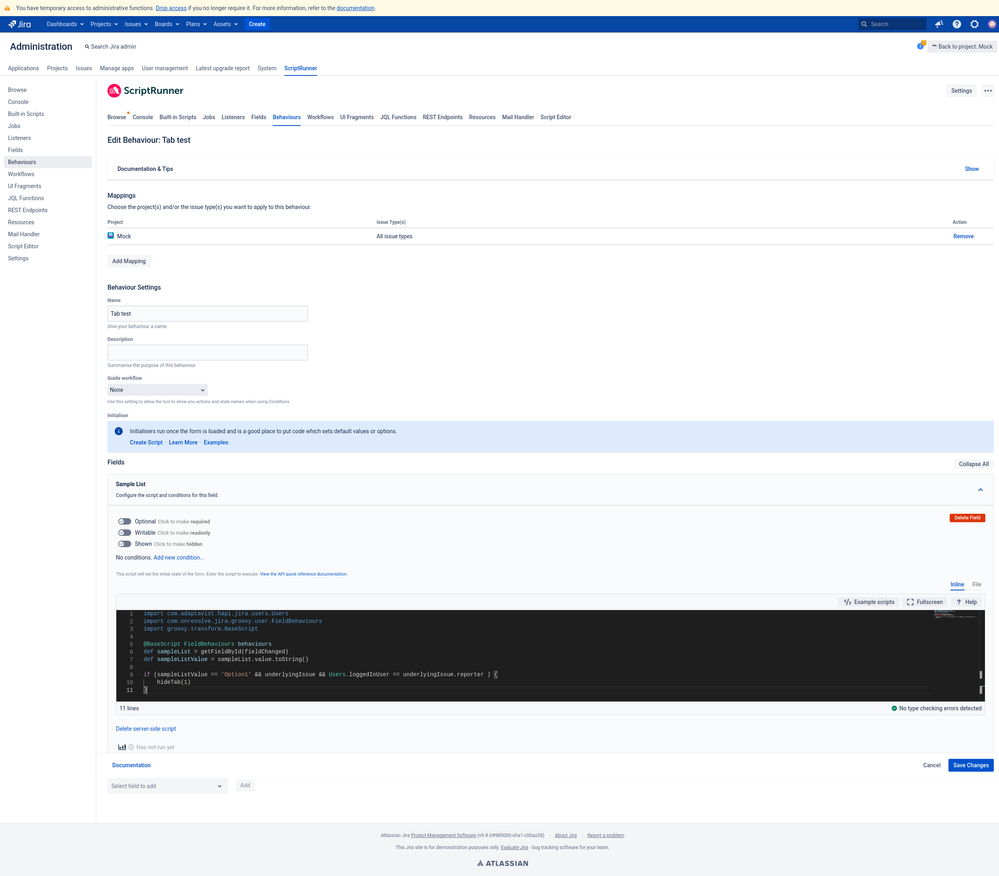Screen dimensions: 999x876
Task: Open Jira notifications via the megaphone icon
Action: (x=938, y=23)
